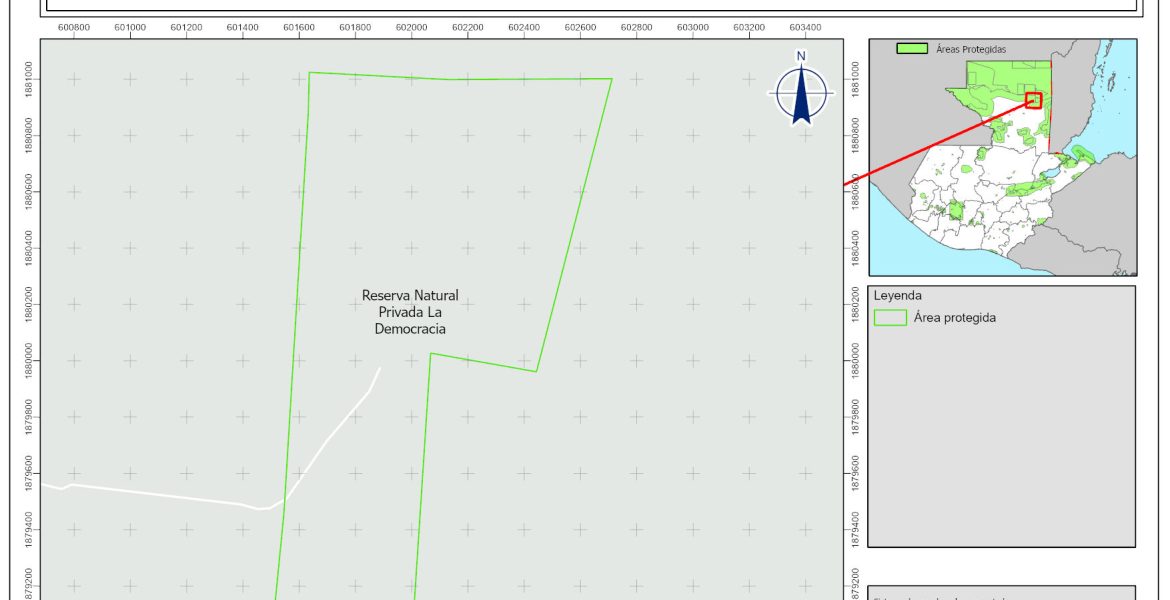1170x600 pixels.
Task: Click the 1880000 left axis coordinate label
Action: click(29, 358)
